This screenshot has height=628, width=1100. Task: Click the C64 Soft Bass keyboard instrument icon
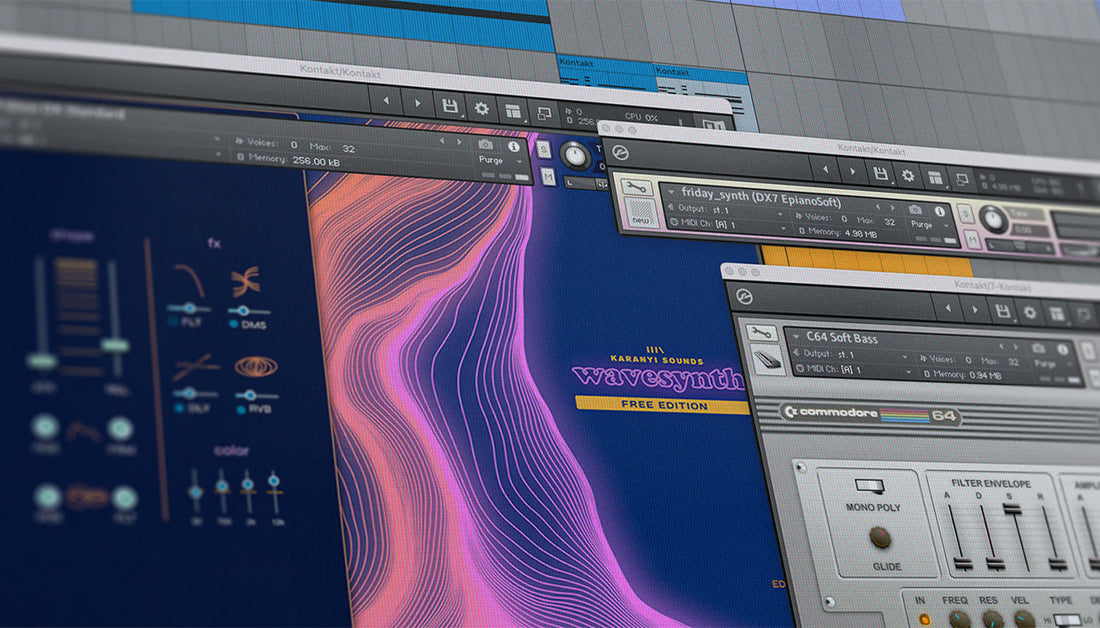pyautogui.click(x=767, y=360)
